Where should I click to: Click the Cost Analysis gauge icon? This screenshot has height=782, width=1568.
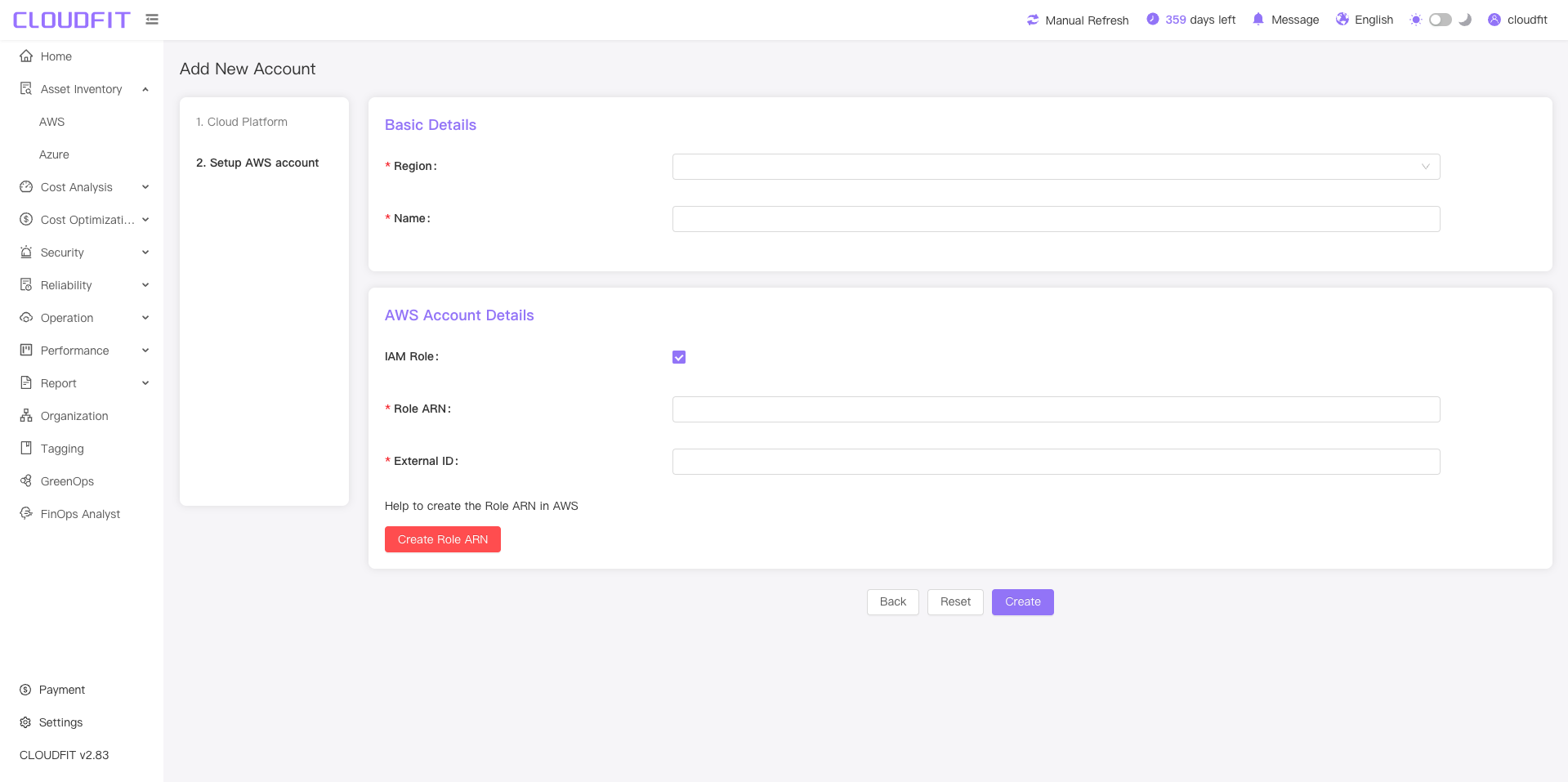click(x=26, y=187)
